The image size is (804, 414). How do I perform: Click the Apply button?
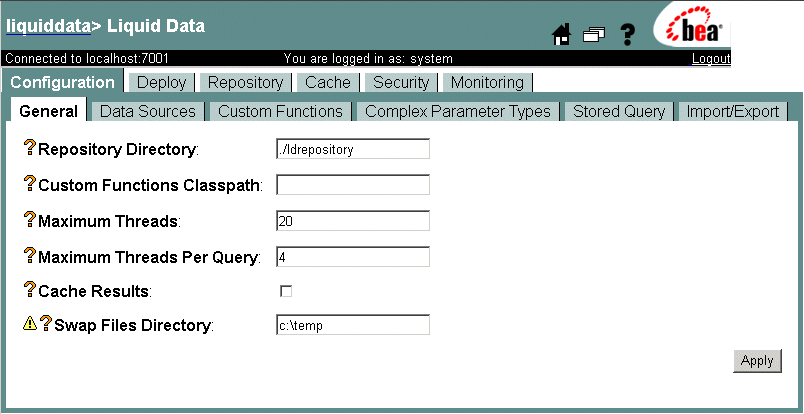click(x=757, y=361)
